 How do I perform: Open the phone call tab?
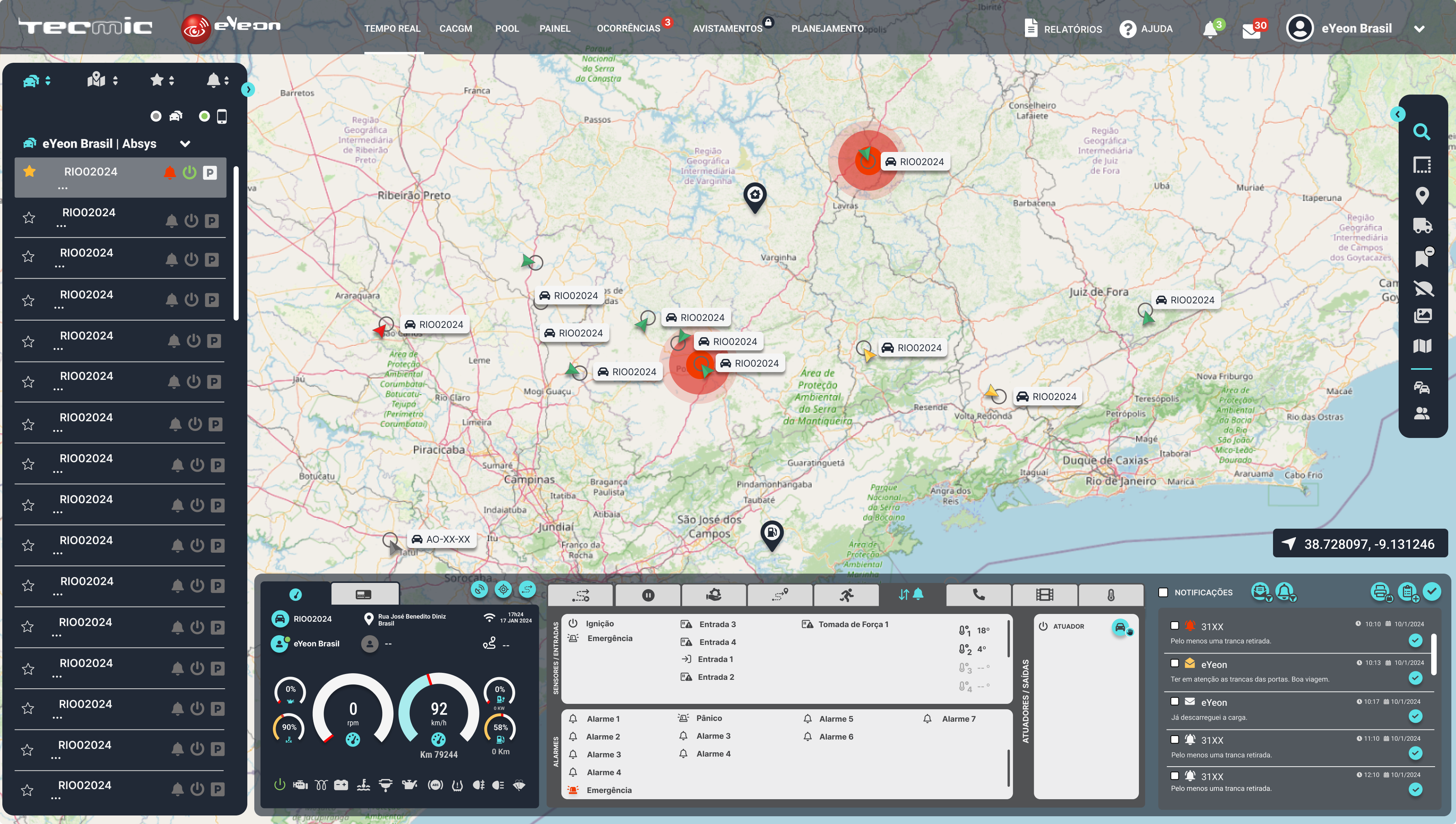978,595
